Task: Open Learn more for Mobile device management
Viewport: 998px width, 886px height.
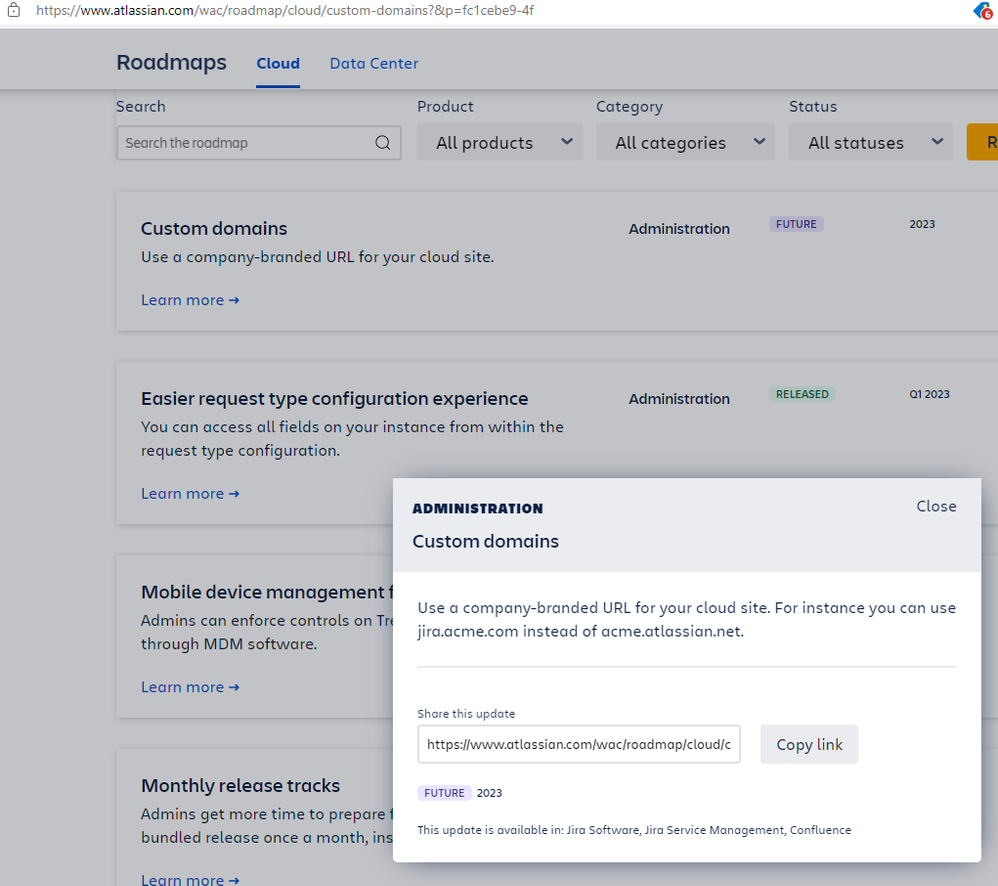Action: pos(190,687)
